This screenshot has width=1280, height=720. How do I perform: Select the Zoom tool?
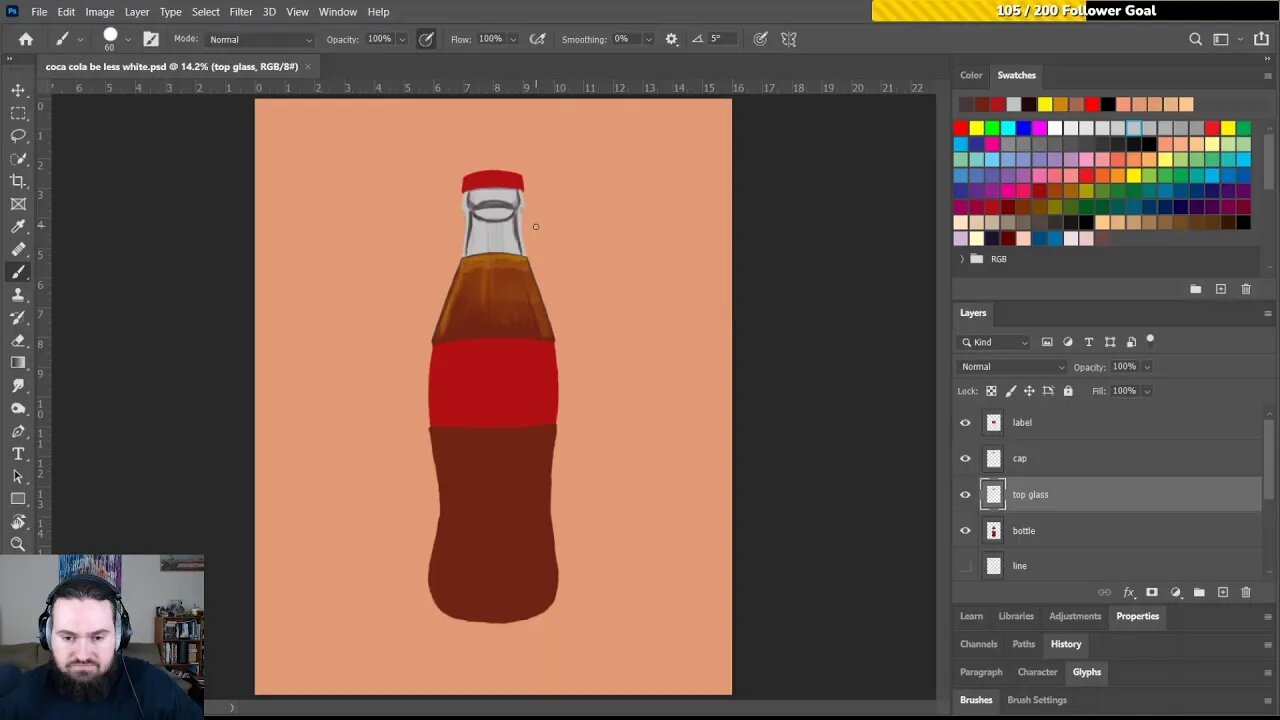click(x=18, y=545)
